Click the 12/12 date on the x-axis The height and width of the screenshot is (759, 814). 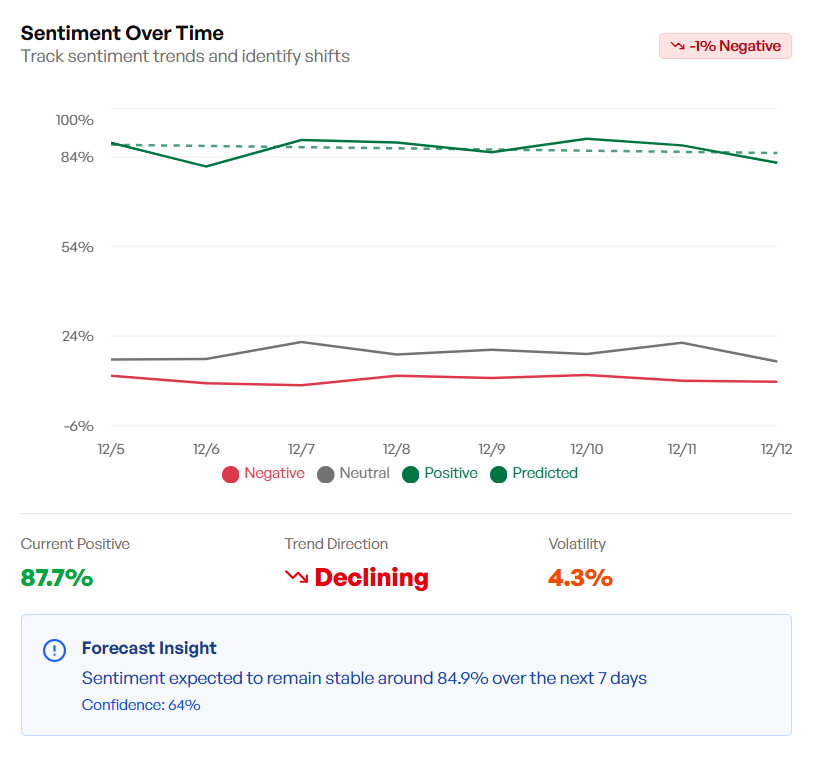776,450
